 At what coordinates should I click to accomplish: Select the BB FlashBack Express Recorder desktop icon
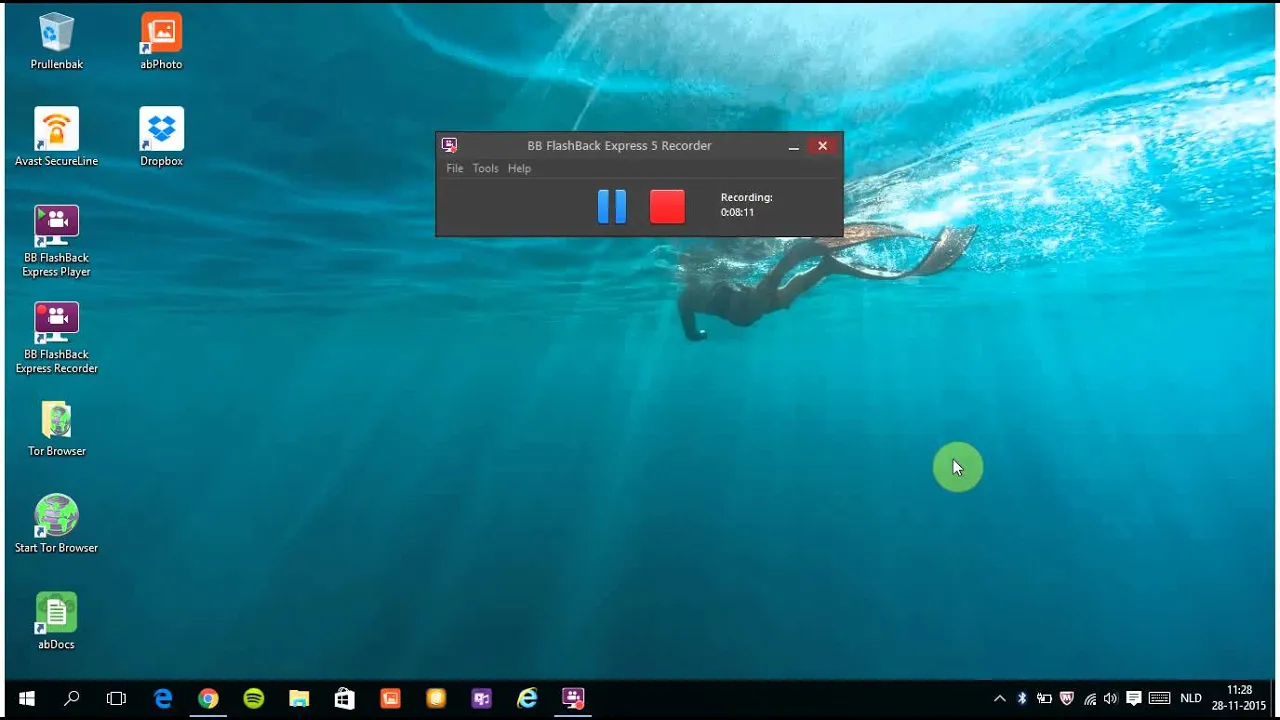tap(56, 338)
